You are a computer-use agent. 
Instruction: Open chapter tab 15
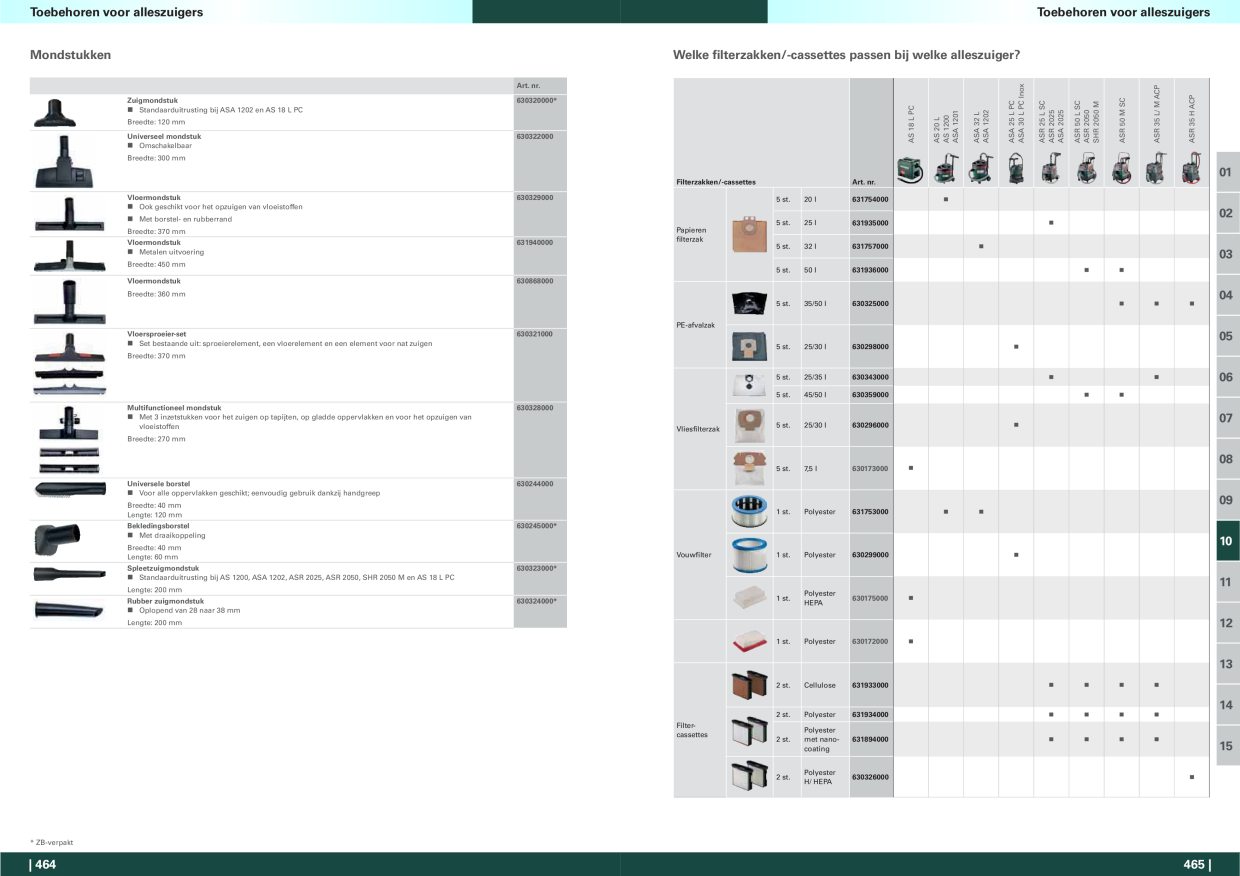coord(1227,746)
